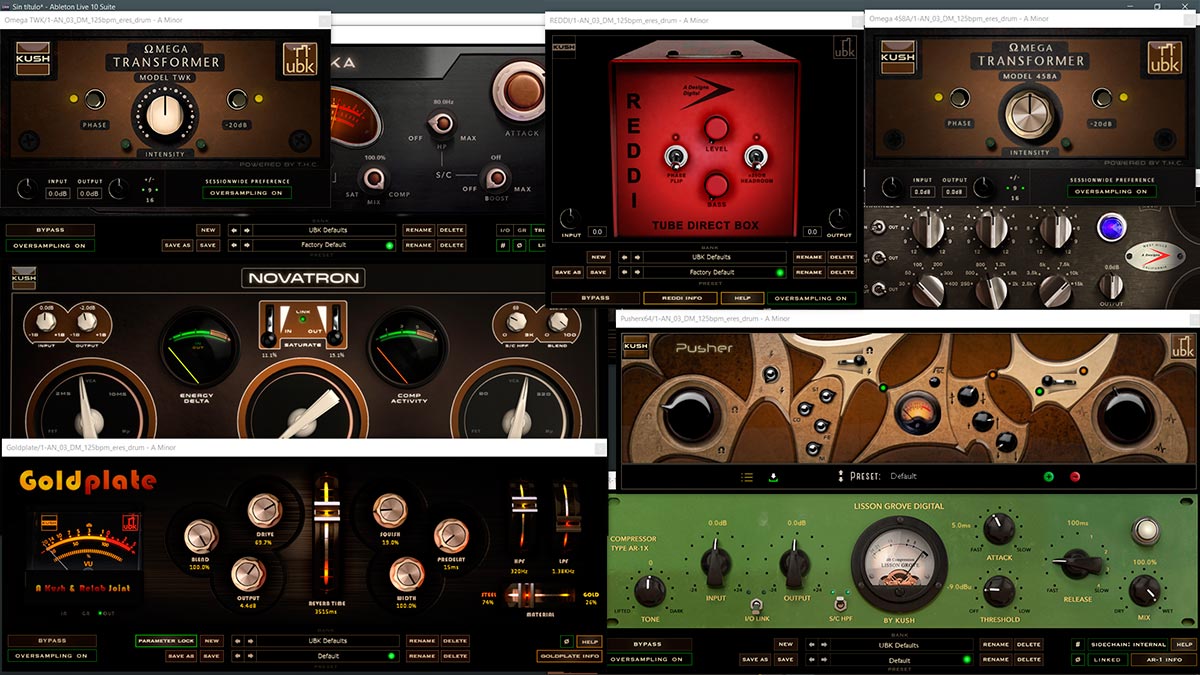Open the UBK Defaults bank selector in REDDI

tap(713, 257)
